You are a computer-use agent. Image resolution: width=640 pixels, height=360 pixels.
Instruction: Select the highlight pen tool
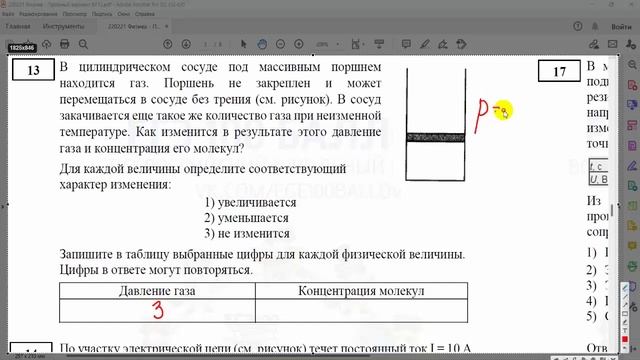pos(424,44)
